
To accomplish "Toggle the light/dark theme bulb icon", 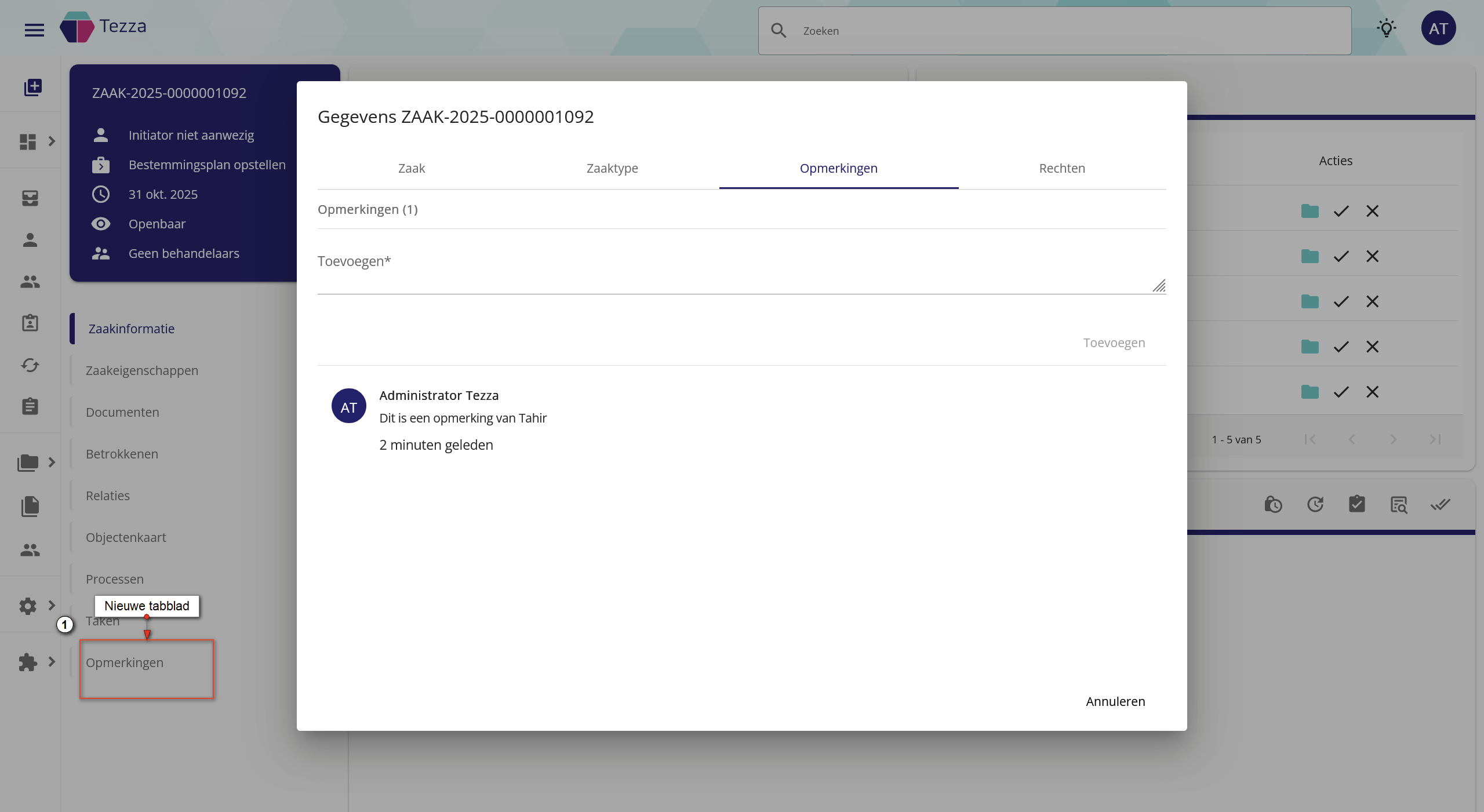I will [1387, 28].
